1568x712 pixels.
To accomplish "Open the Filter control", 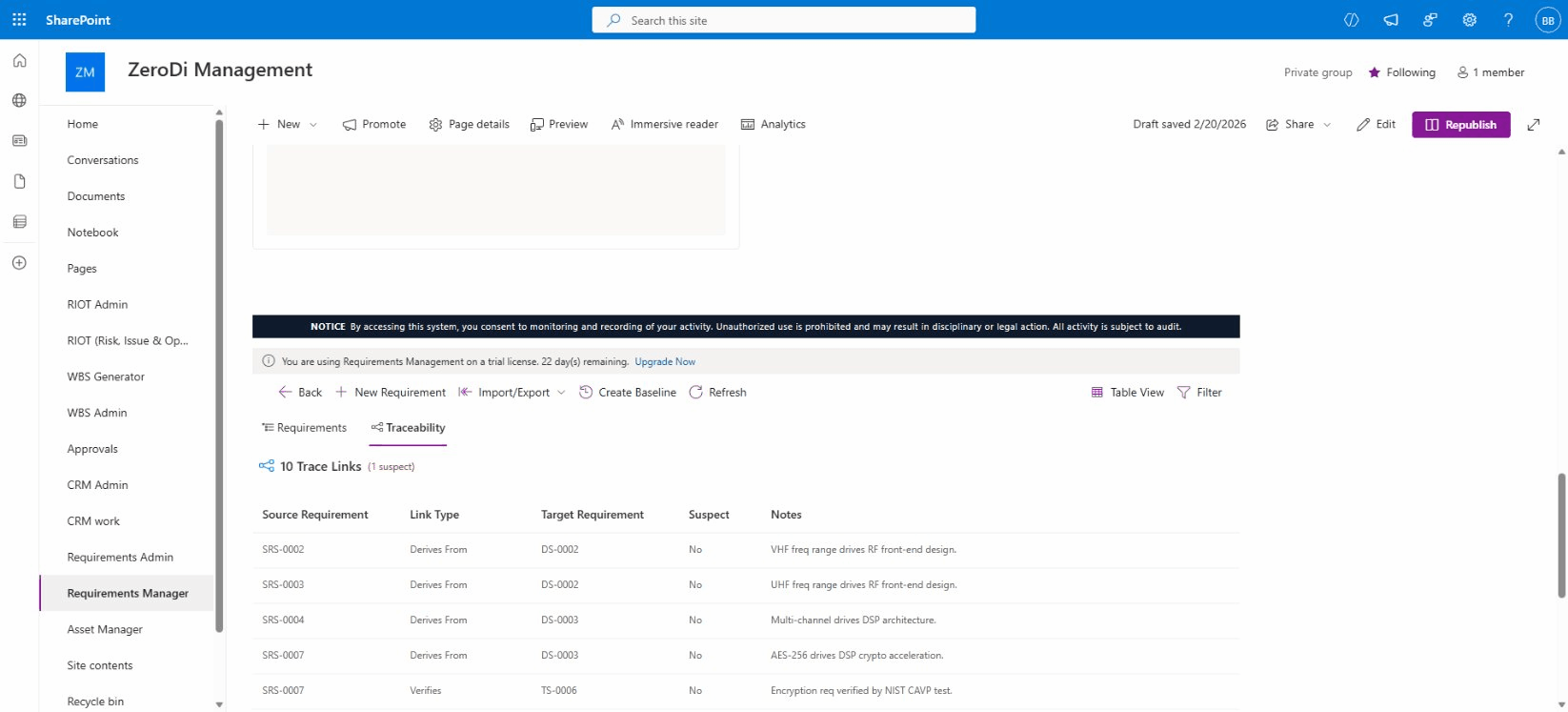I will (x=1199, y=393).
